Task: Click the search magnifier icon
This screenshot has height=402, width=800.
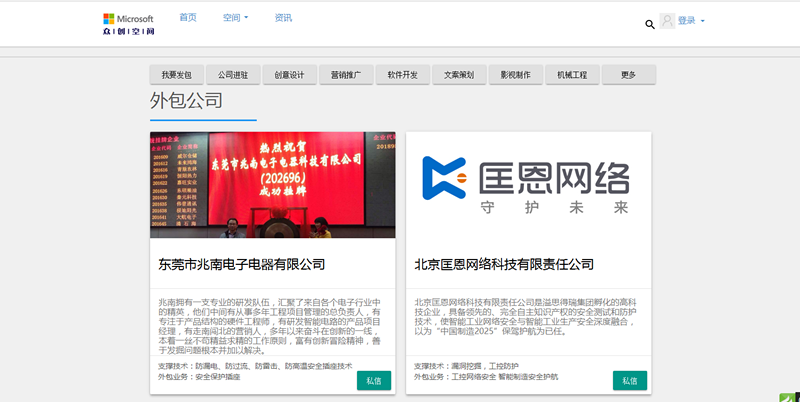Action: coord(650,24)
